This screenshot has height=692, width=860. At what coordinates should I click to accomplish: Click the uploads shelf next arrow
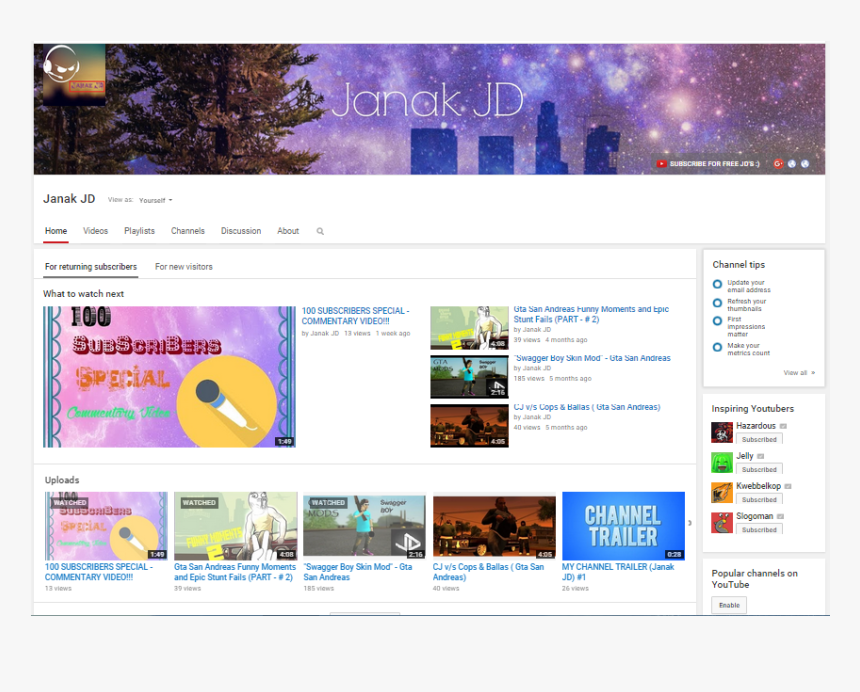tap(690, 523)
